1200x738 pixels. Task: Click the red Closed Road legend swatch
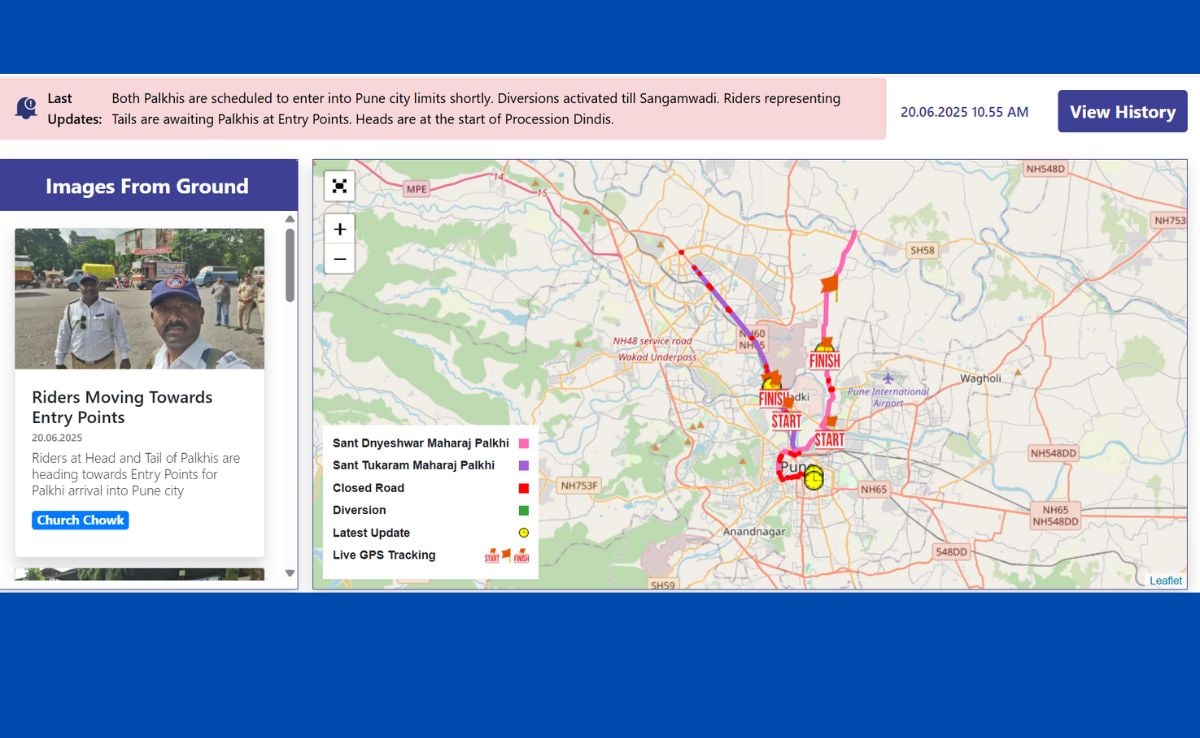pos(523,488)
